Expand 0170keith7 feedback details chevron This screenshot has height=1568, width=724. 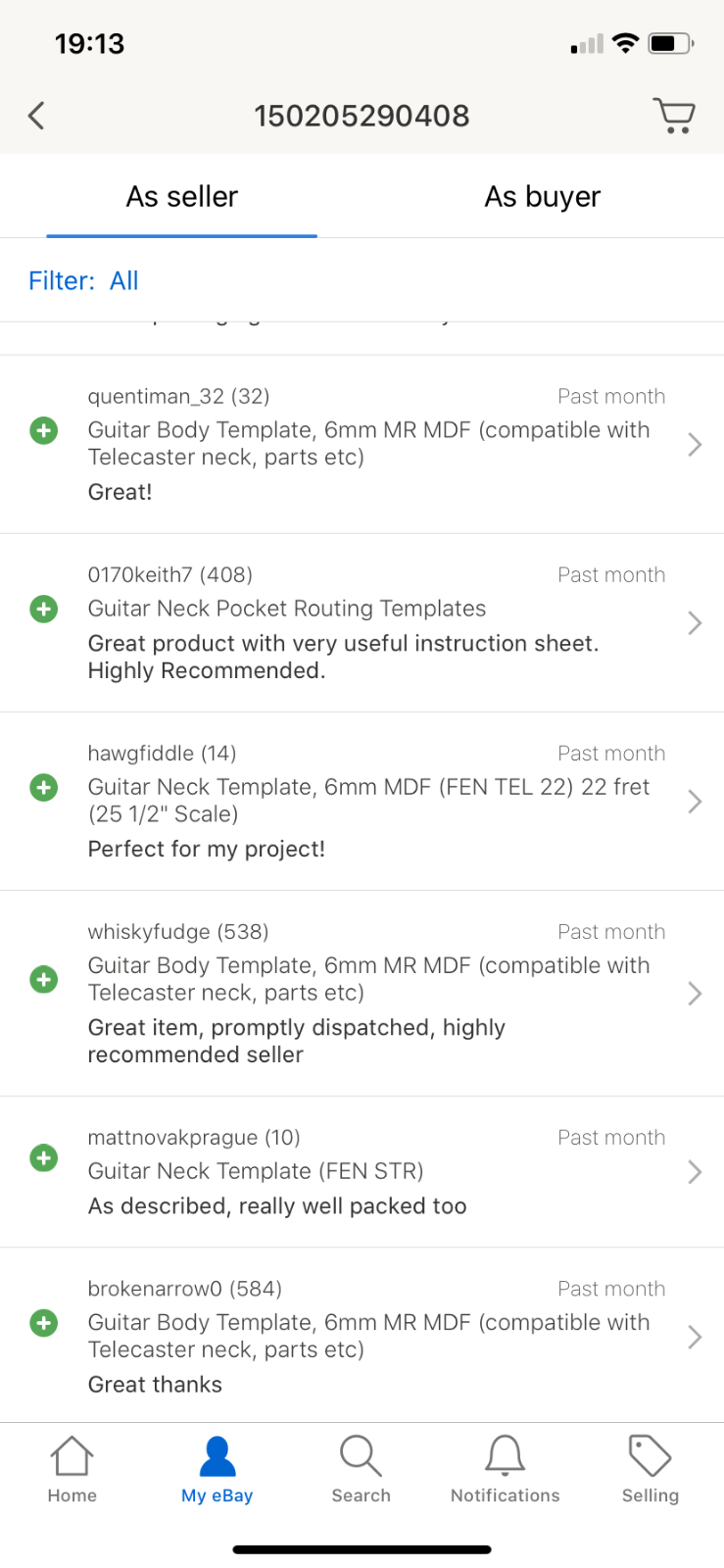click(695, 623)
